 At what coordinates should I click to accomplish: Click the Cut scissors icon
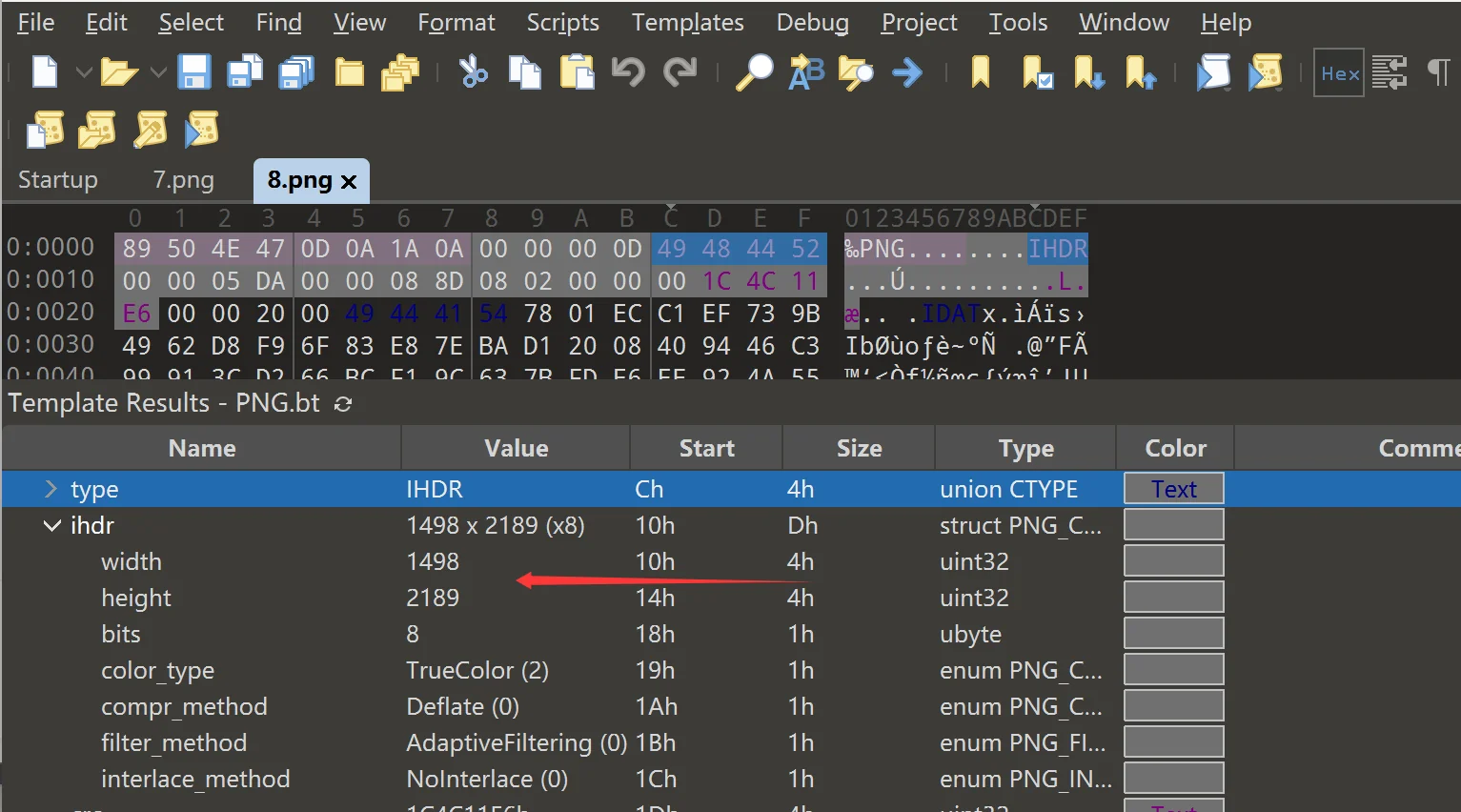[473, 72]
